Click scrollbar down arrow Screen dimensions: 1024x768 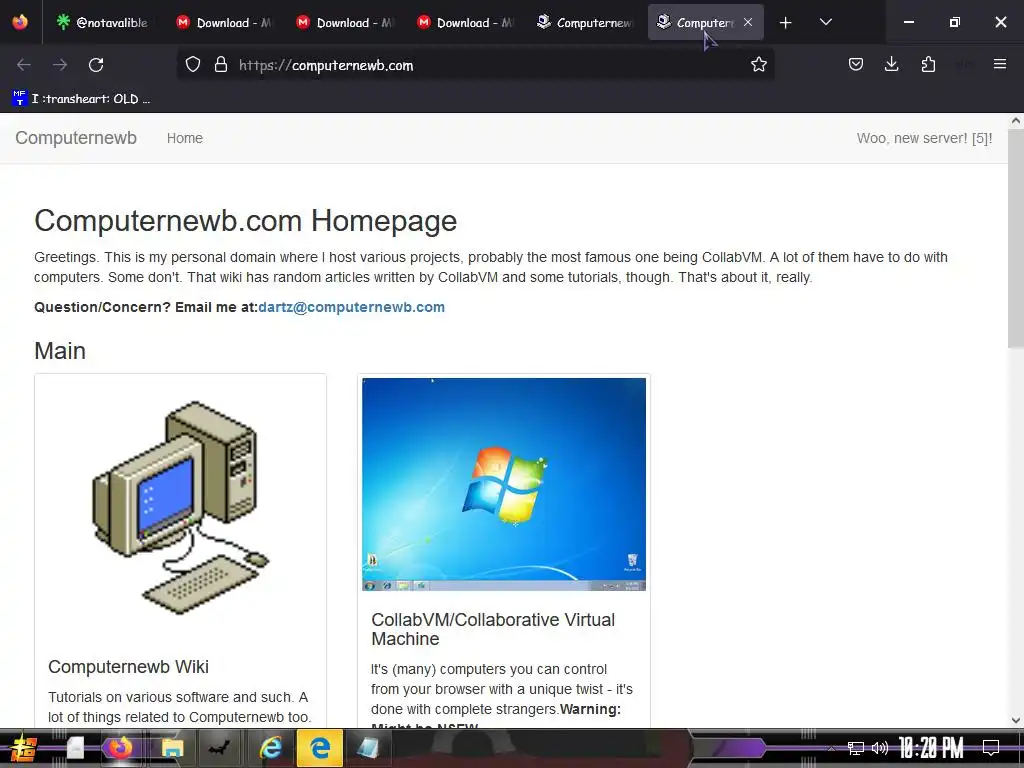coord(1016,720)
